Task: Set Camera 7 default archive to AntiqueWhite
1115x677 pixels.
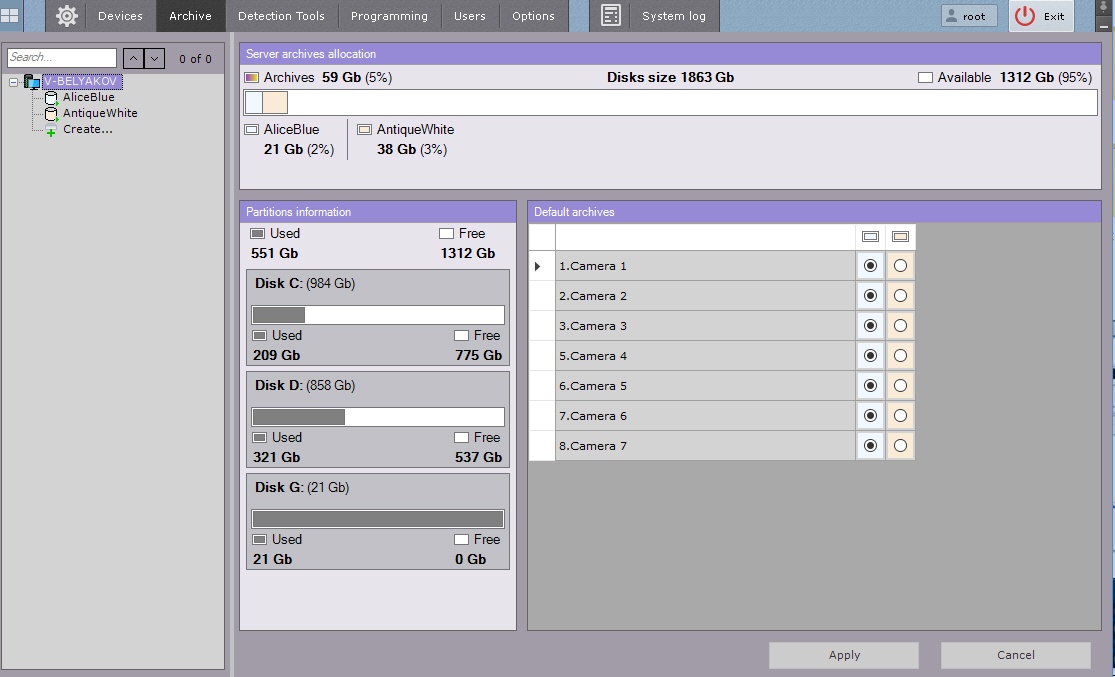Action: pyautogui.click(x=900, y=446)
